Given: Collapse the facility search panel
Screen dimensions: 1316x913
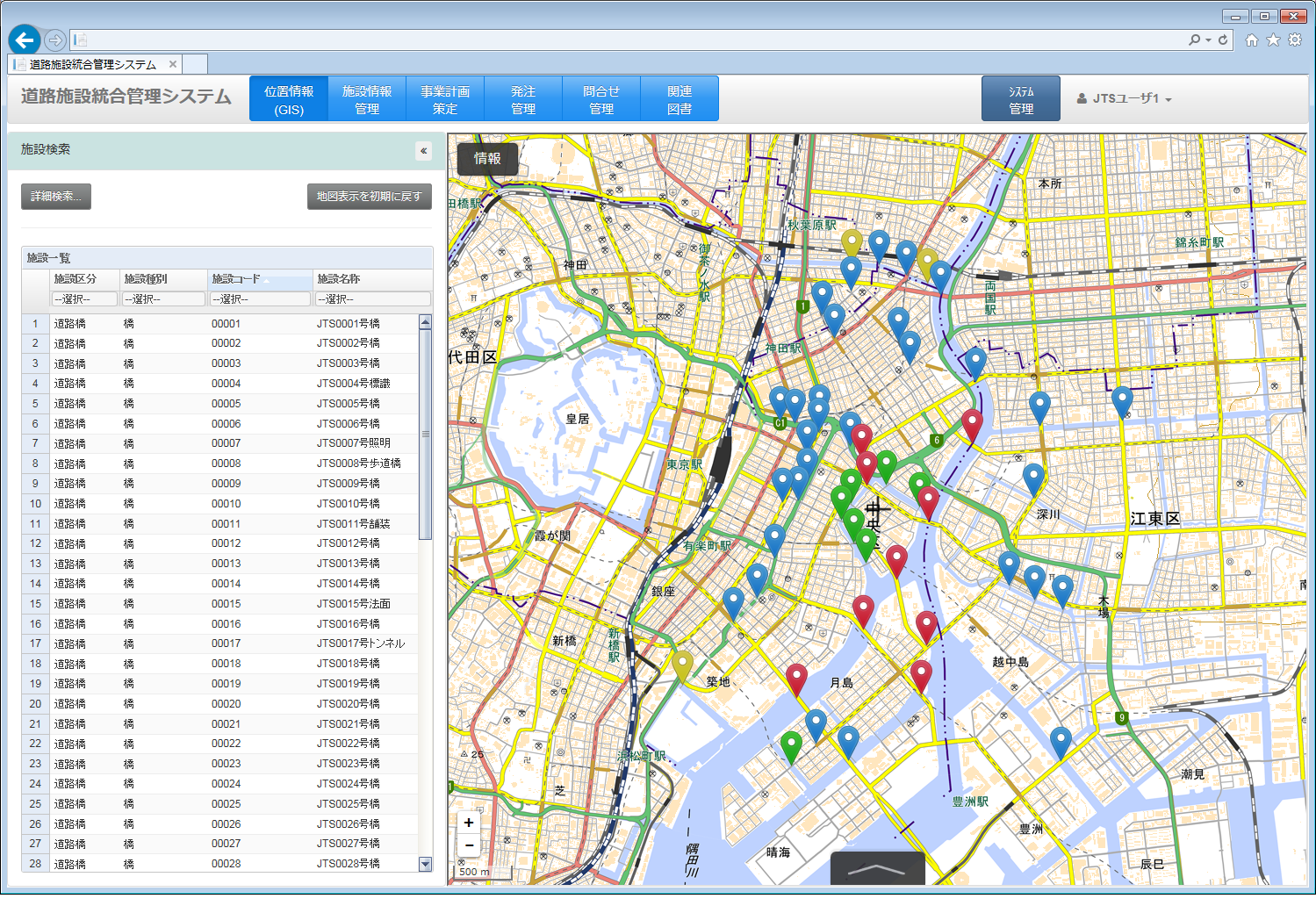Looking at the screenshot, I should [423, 151].
